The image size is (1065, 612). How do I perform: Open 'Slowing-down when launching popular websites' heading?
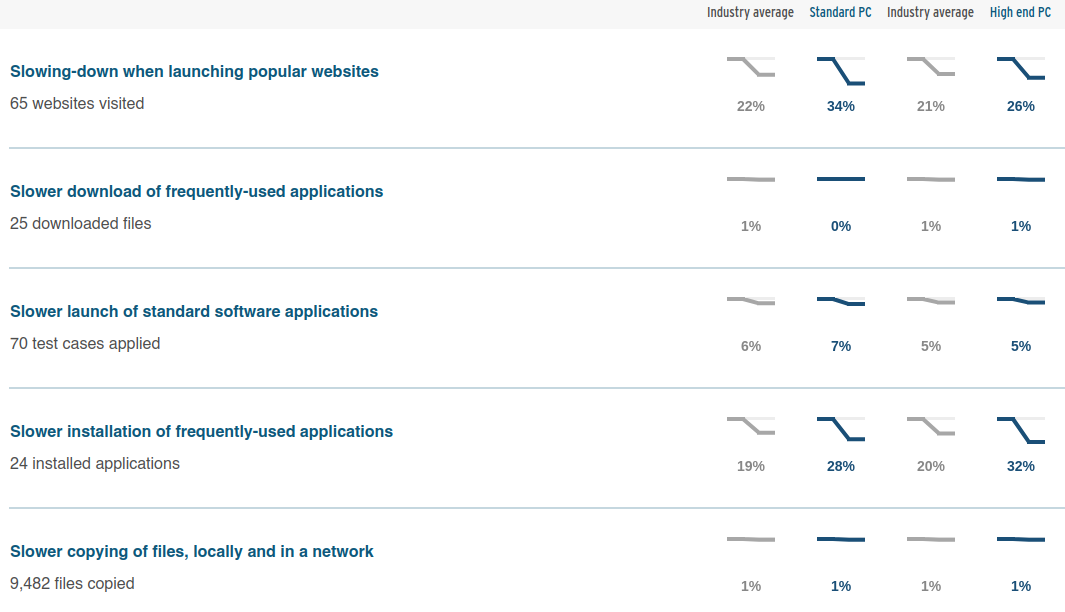194,71
